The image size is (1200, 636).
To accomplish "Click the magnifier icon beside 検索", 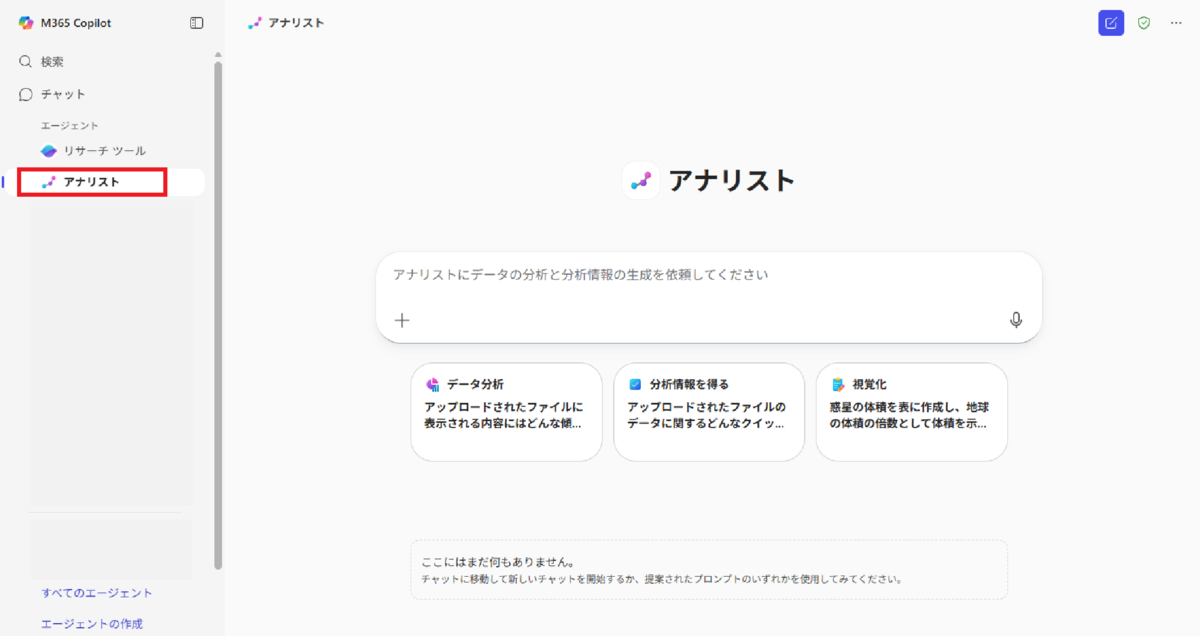I will 26,62.
